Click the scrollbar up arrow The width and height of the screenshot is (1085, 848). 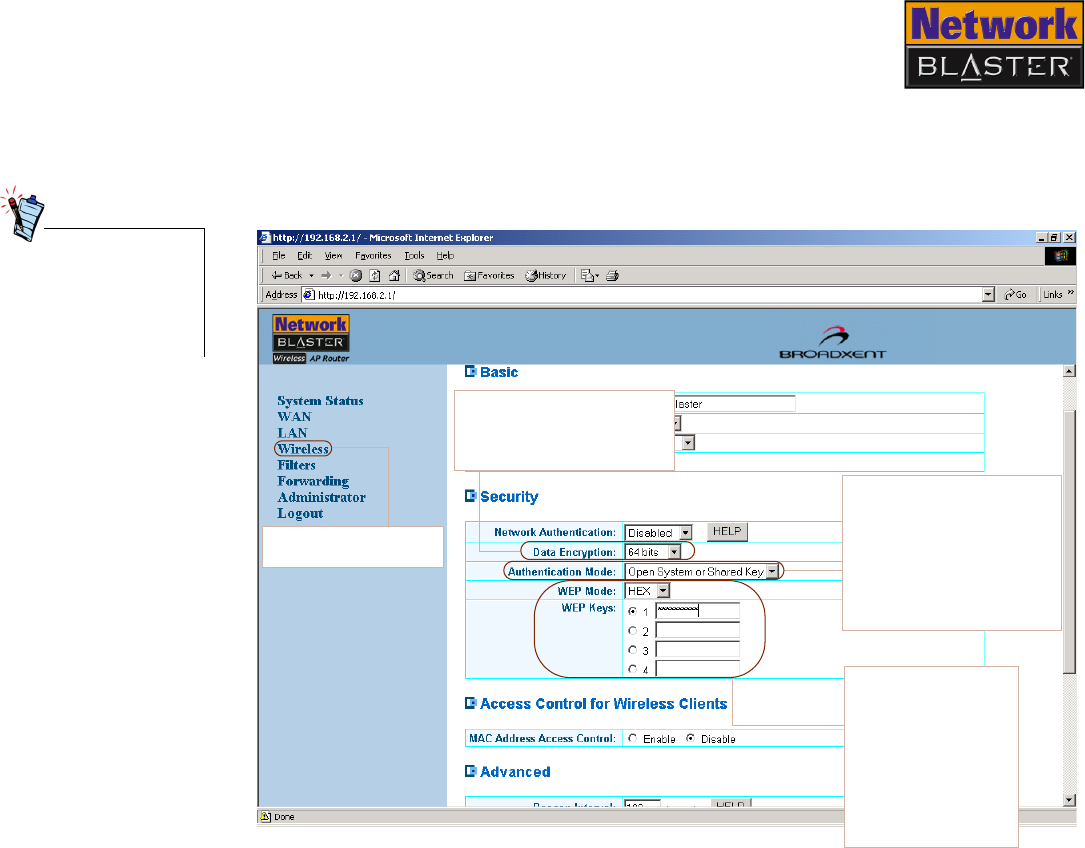[1069, 371]
